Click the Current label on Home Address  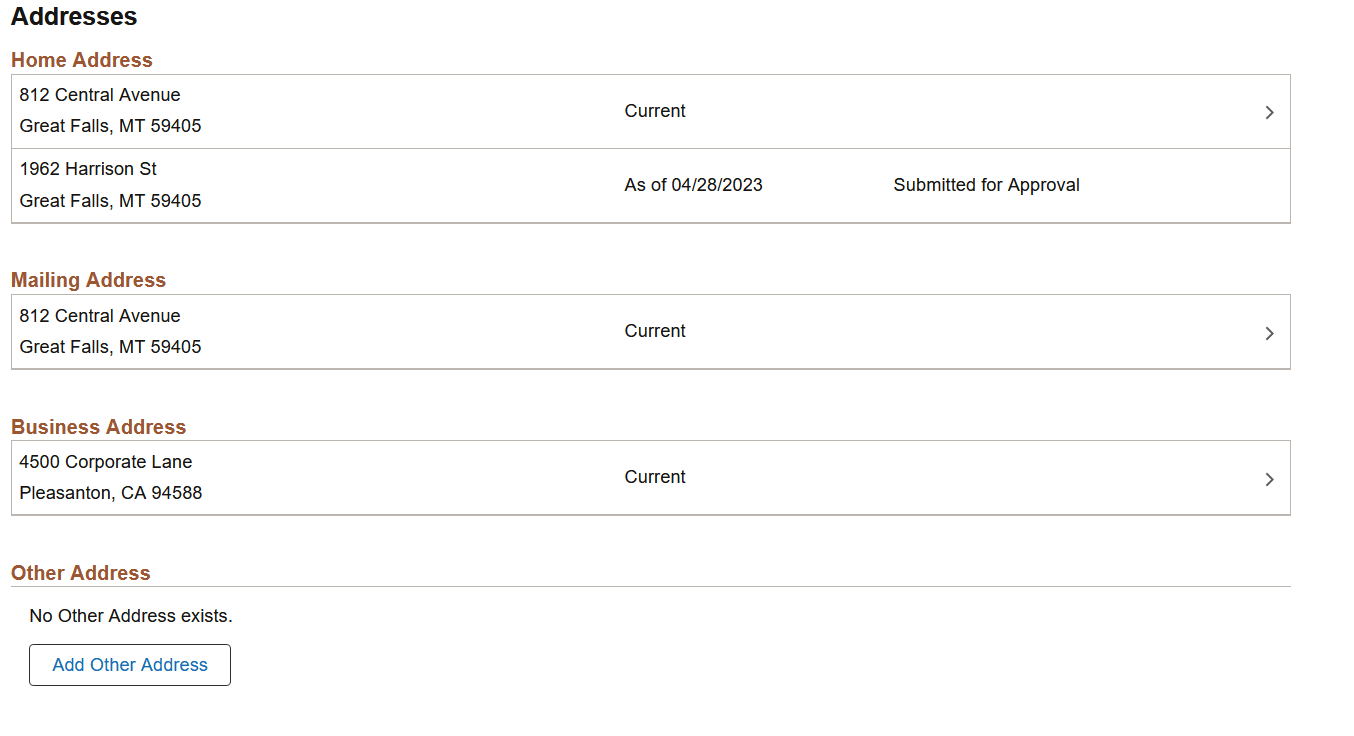point(654,111)
